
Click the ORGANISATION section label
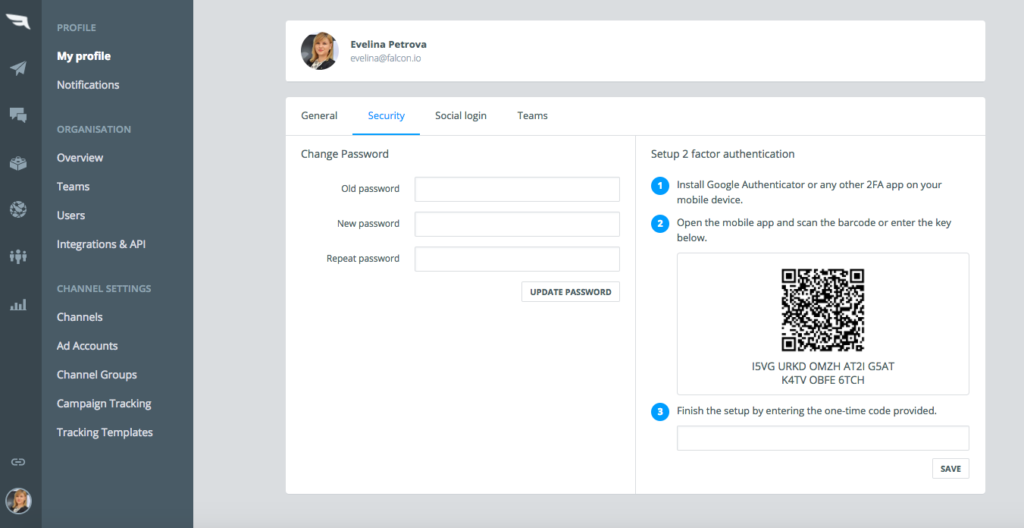tap(94, 129)
